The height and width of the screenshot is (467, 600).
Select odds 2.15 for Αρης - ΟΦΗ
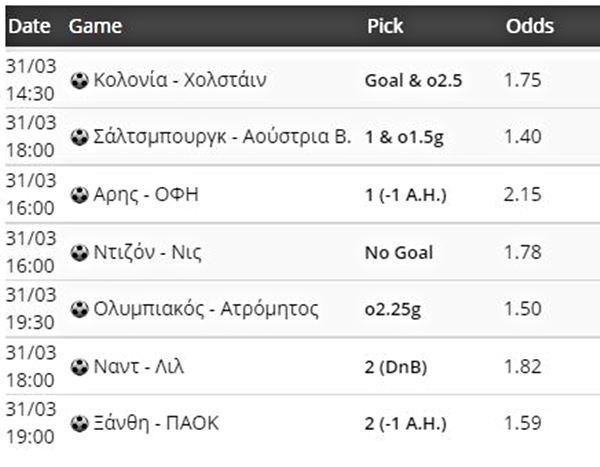pyautogui.click(x=522, y=195)
